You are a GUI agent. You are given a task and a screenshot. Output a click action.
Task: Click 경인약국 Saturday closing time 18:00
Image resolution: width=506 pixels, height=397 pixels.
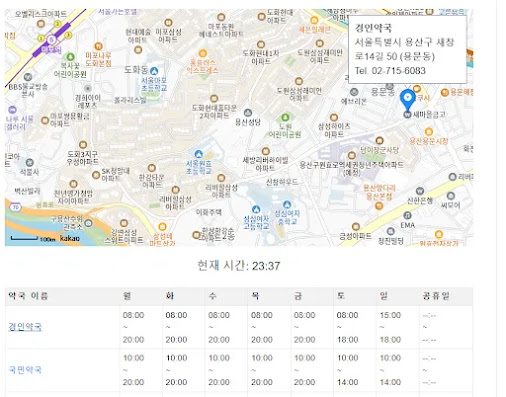[x=347, y=340]
